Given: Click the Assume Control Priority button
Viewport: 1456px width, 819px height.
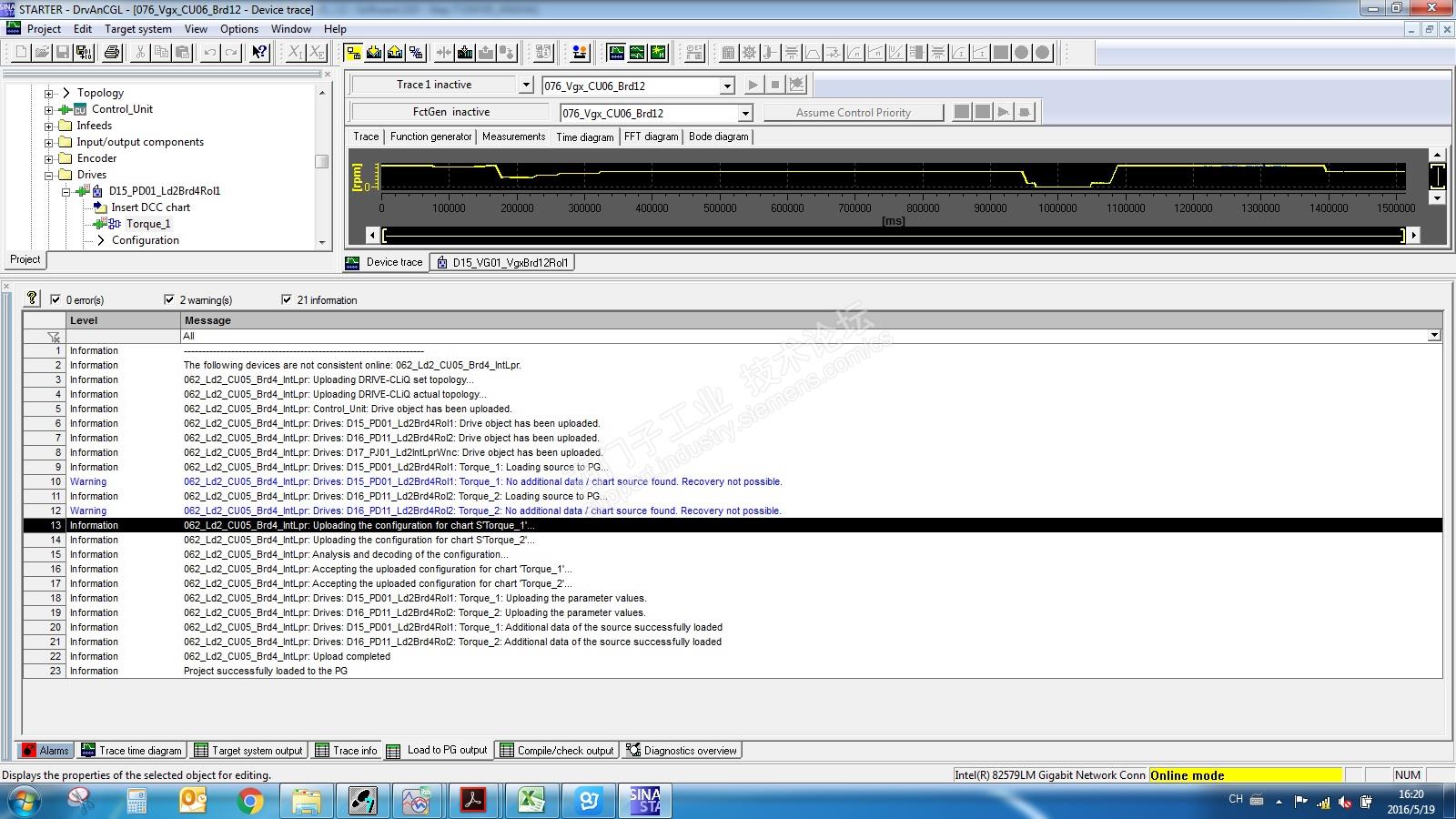Looking at the screenshot, I should pos(853,112).
